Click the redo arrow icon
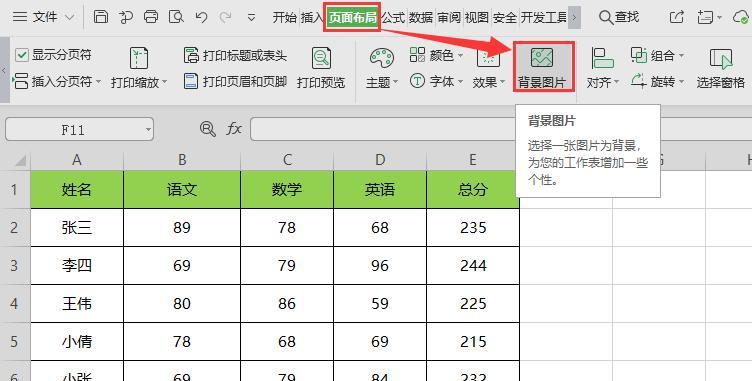 [225, 17]
